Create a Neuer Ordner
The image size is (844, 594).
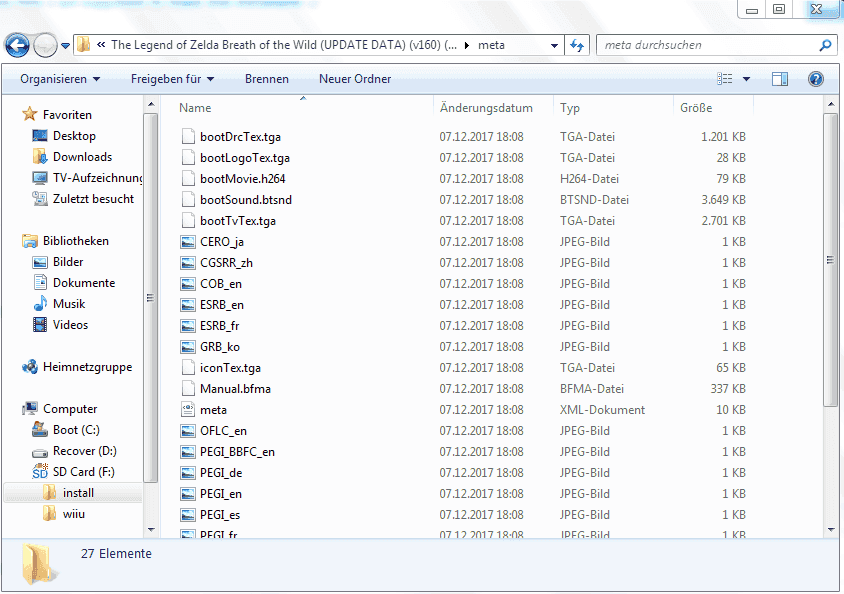coord(355,79)
